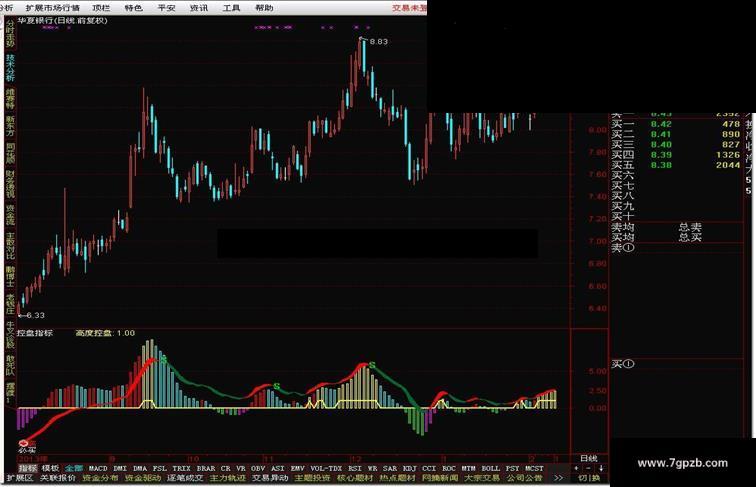Viewport: 756px width, 487px height.
Task: Switch indicator to BOLL
Action: click(491, 468)
